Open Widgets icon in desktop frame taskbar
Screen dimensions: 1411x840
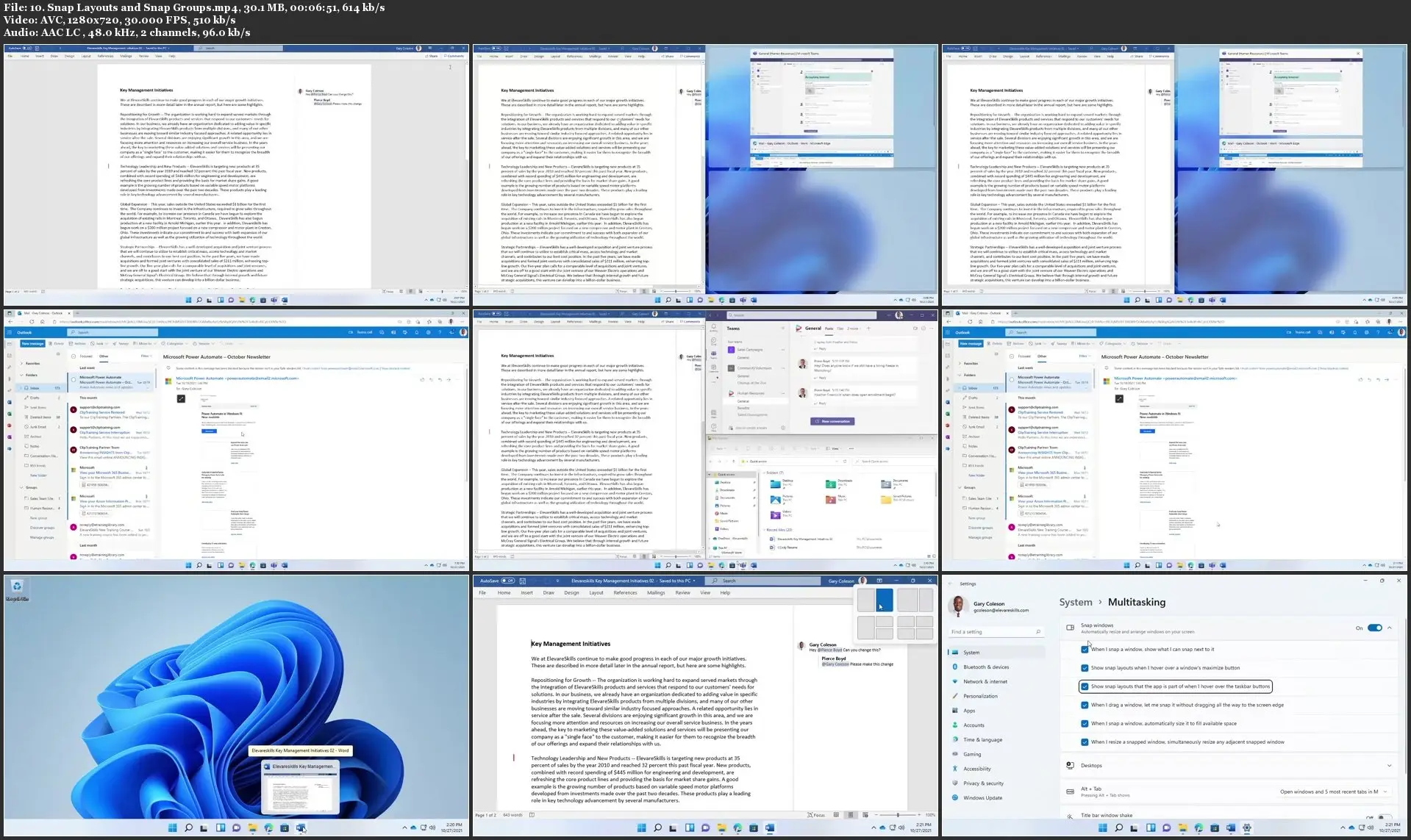(220, 828)
